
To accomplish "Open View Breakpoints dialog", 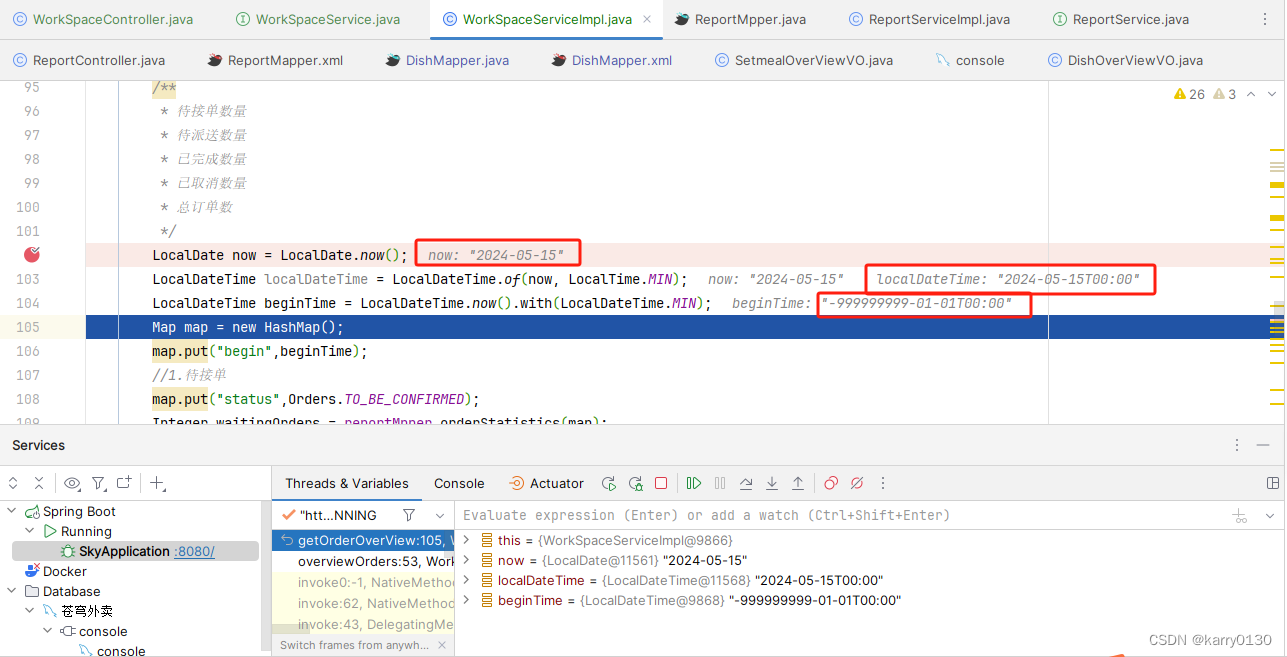I will [x=831, y=483].
